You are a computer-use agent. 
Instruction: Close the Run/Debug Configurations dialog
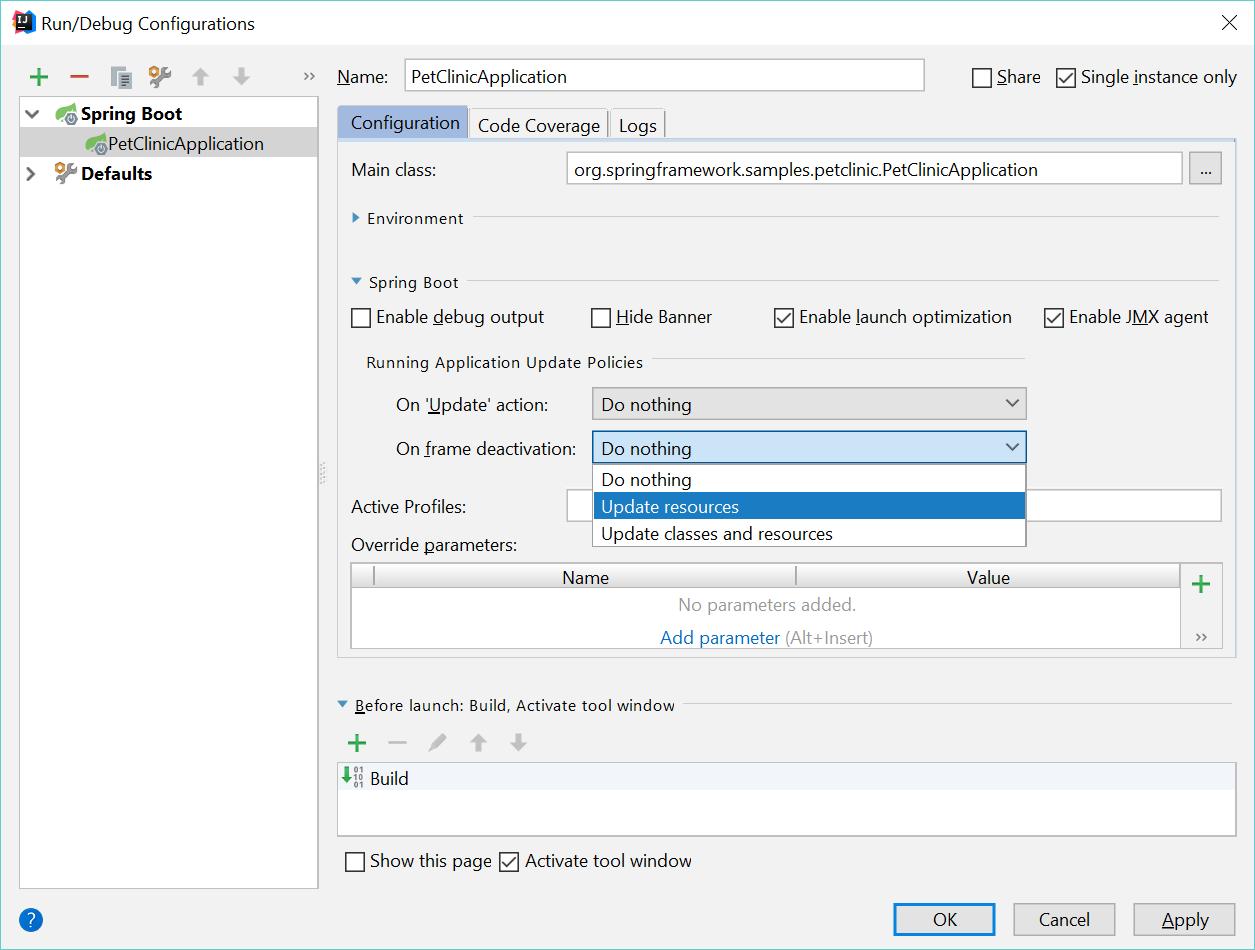click(x=1229, y=23)
